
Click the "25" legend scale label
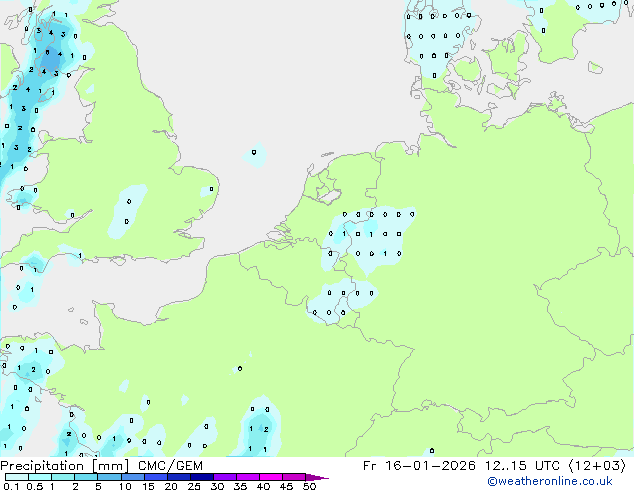[194, 486]
